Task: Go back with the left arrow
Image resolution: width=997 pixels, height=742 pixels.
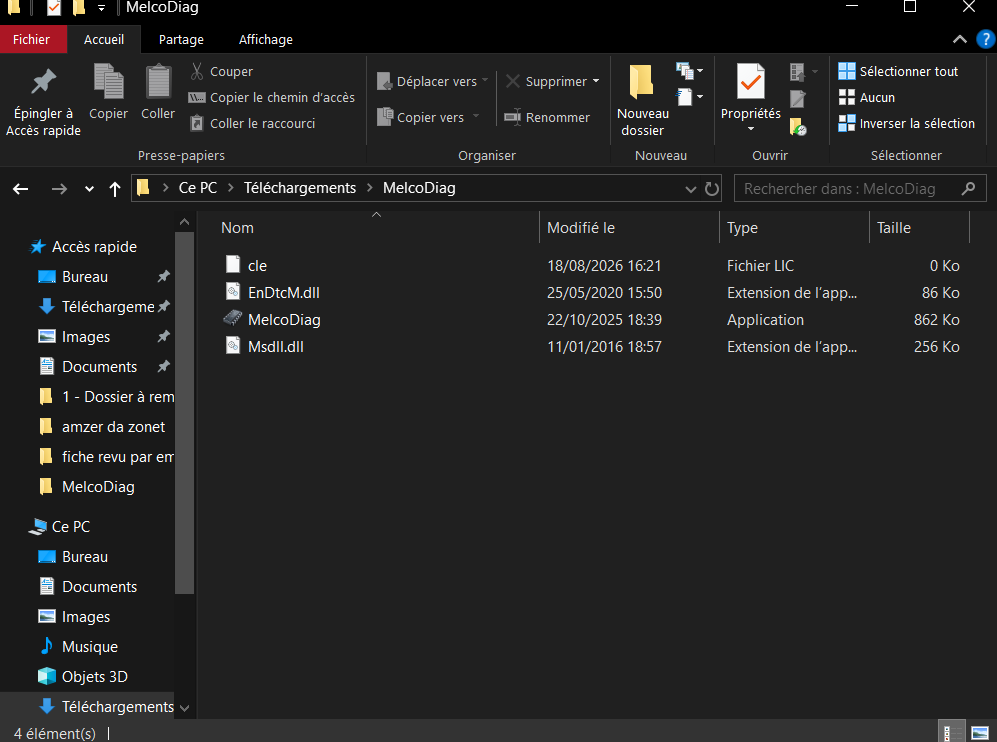Action: [x=21, y=189]
